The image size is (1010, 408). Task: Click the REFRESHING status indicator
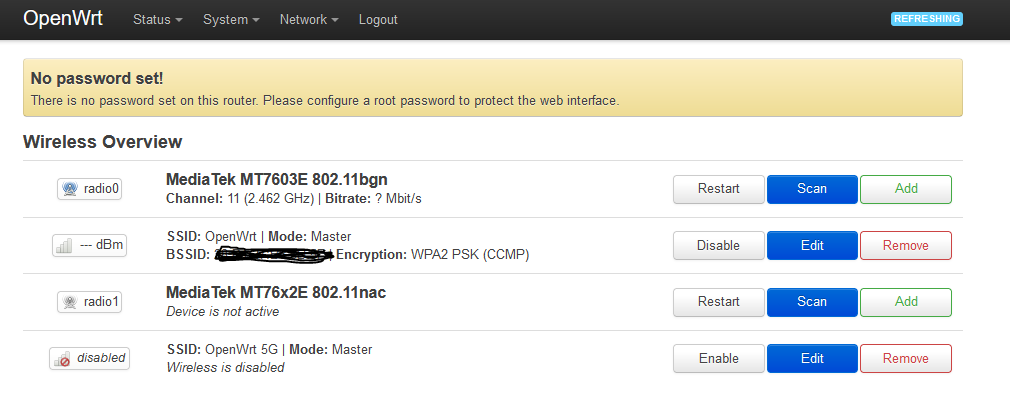point(927,19)
